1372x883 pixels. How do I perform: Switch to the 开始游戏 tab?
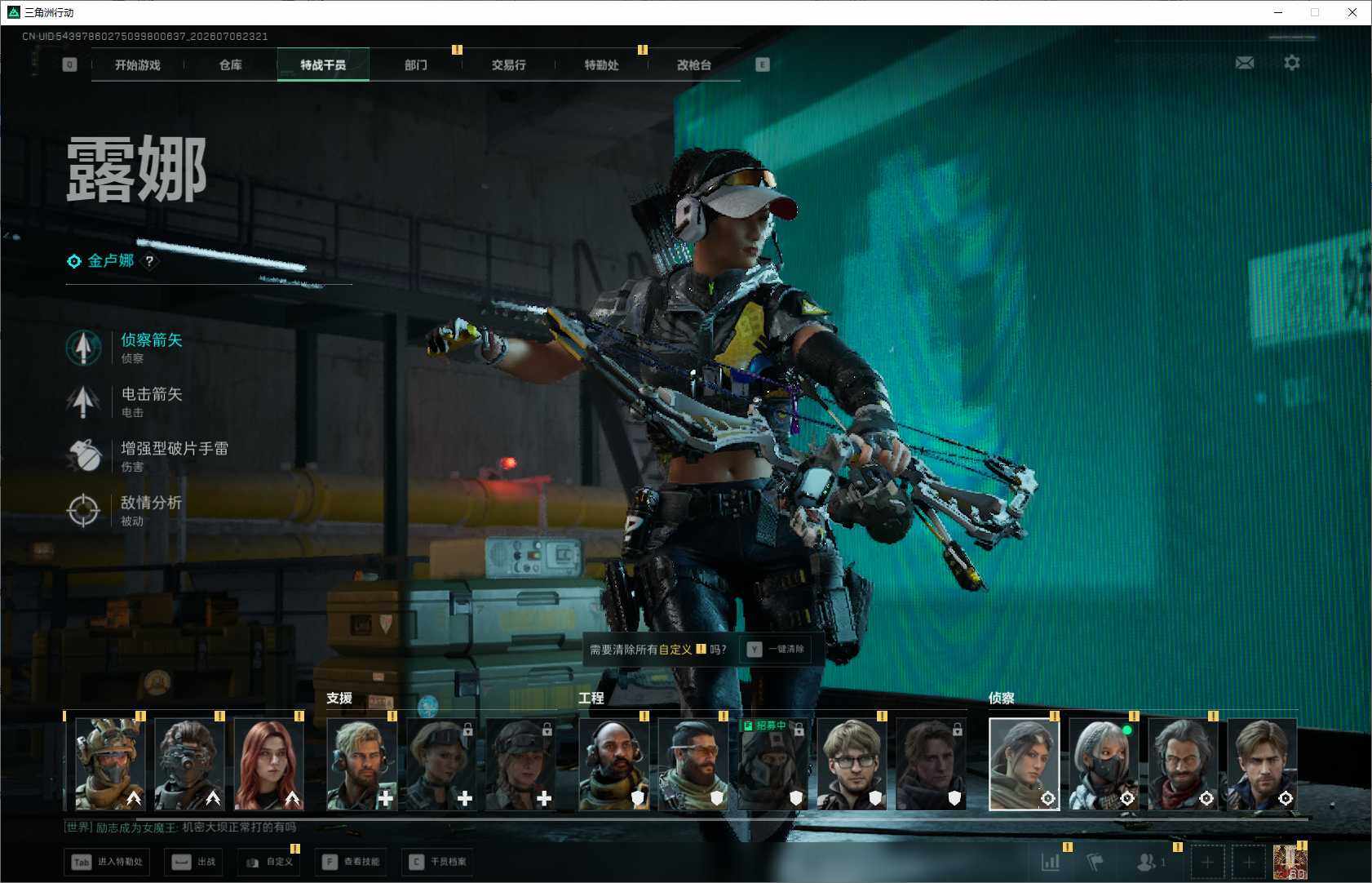point(138,64)
